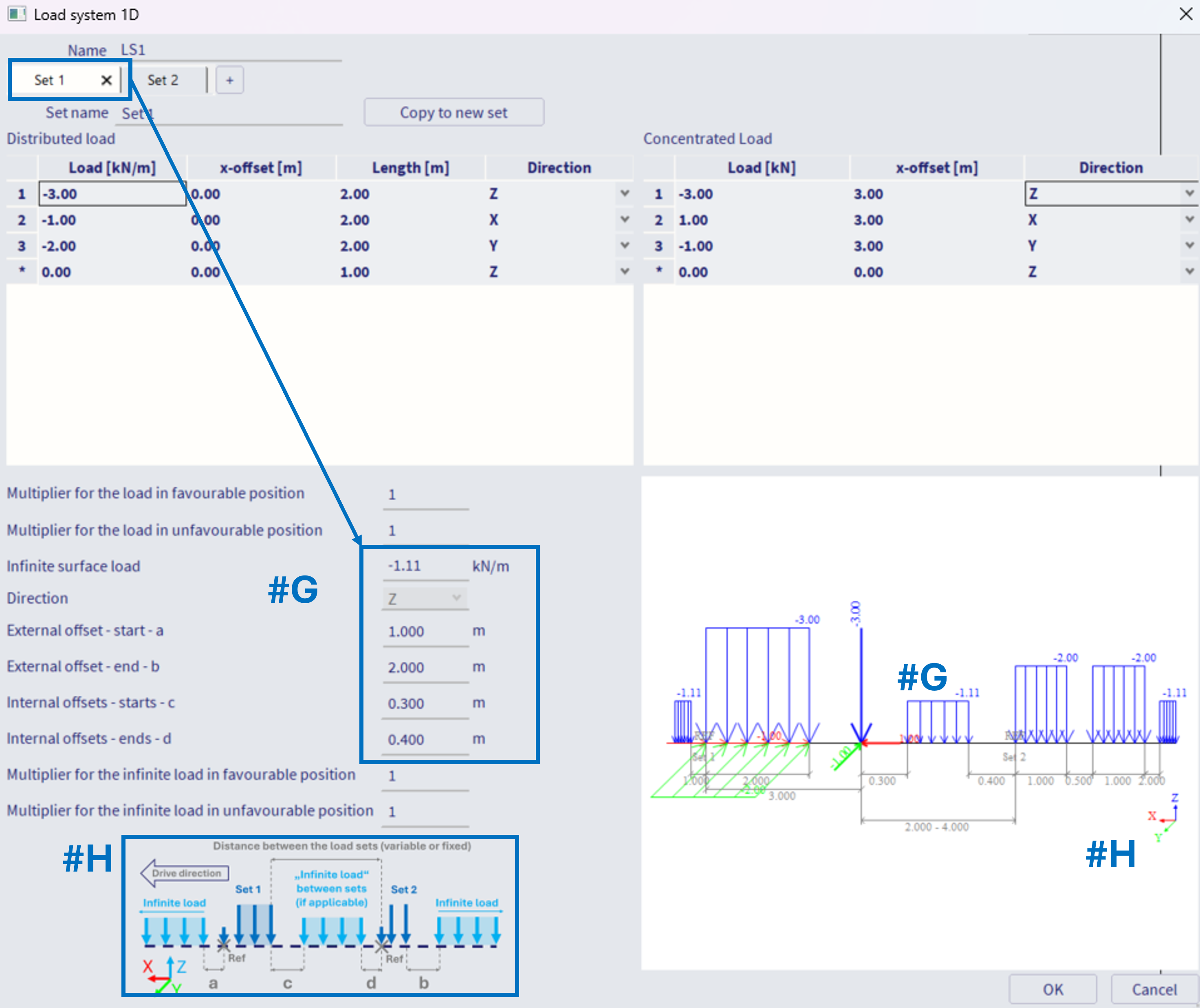
Task: Switch to the Set 2 tab
Action: (163, 81)
